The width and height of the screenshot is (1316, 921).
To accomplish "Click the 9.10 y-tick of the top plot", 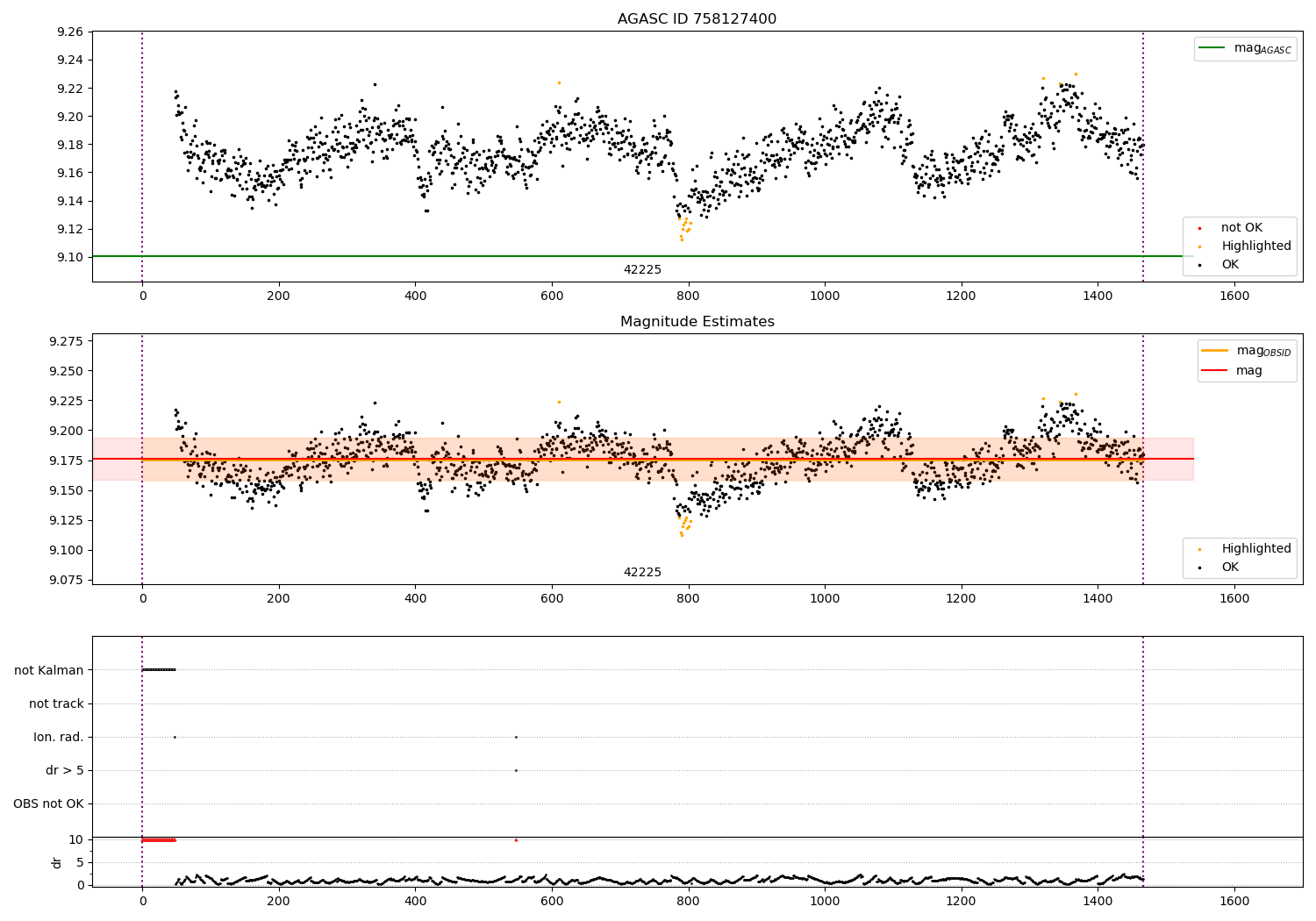I will click(x=70, y=257).
